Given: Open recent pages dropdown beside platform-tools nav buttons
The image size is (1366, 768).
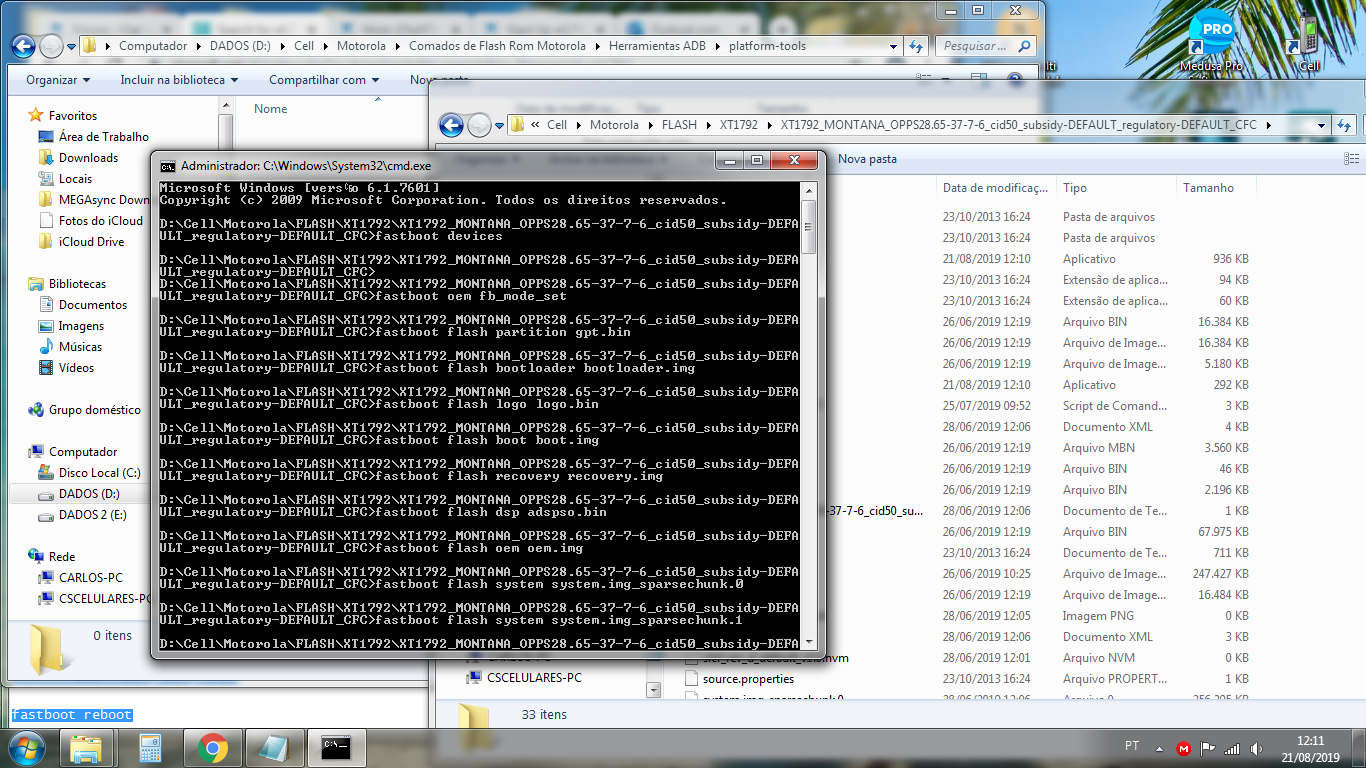Looking at the screenshot, I should pyautogui.click(x=72, y=47).
